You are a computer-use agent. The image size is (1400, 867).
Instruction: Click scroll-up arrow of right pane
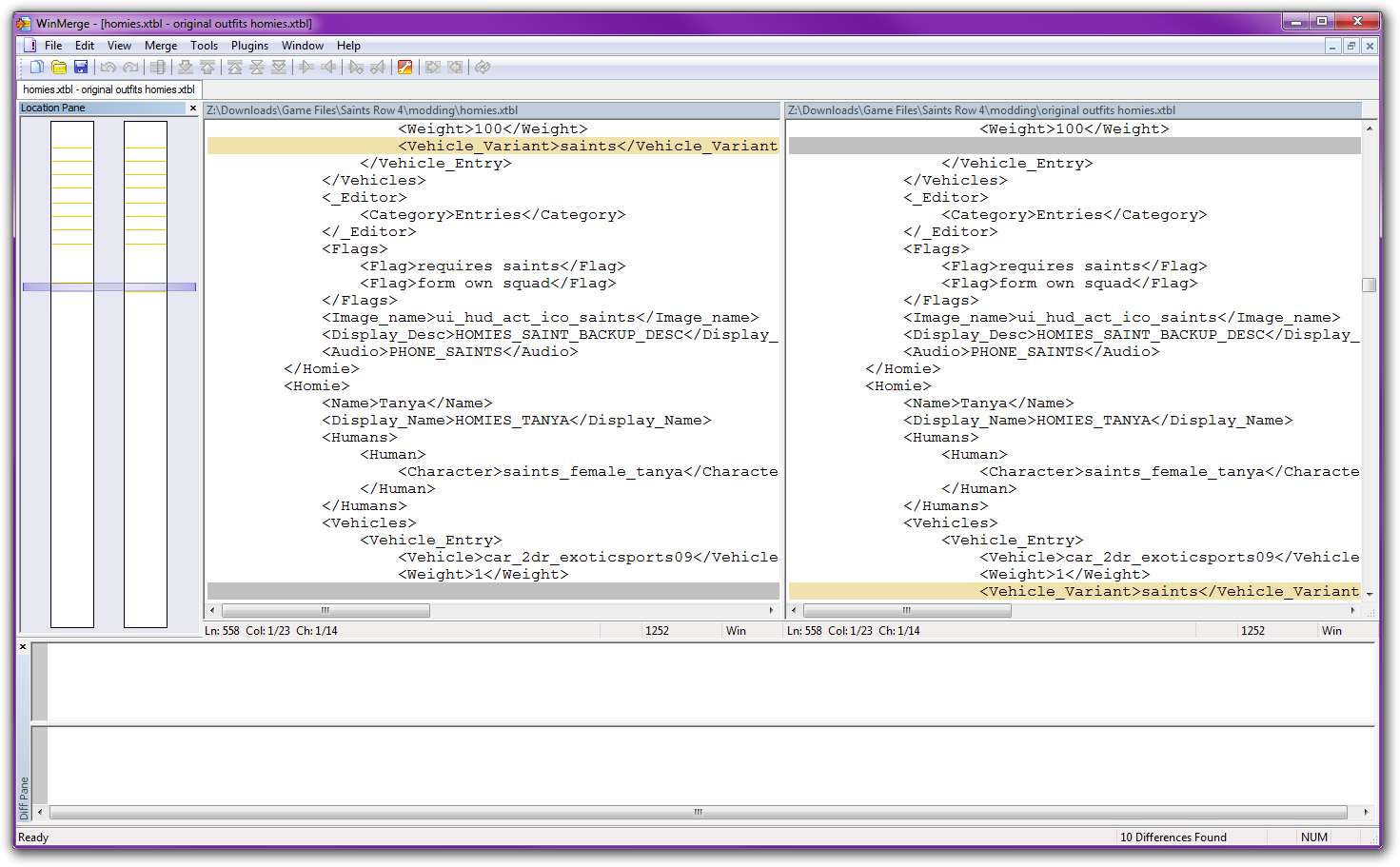1369,128
